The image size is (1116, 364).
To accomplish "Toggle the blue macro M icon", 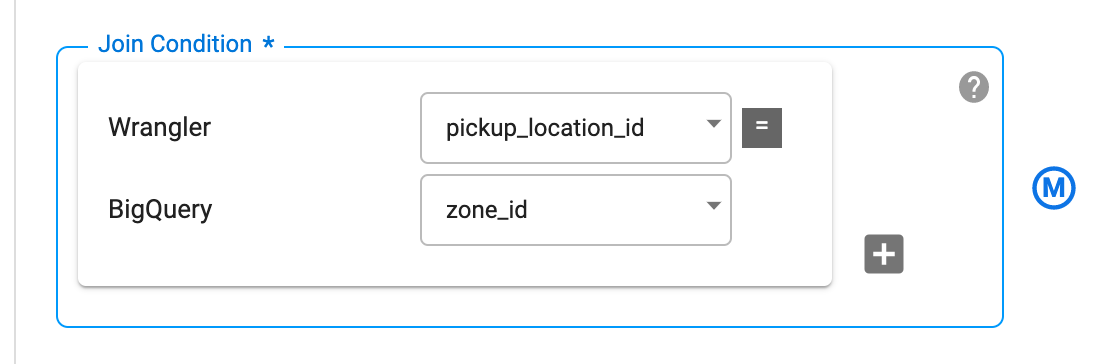I will click(1053, 189).
